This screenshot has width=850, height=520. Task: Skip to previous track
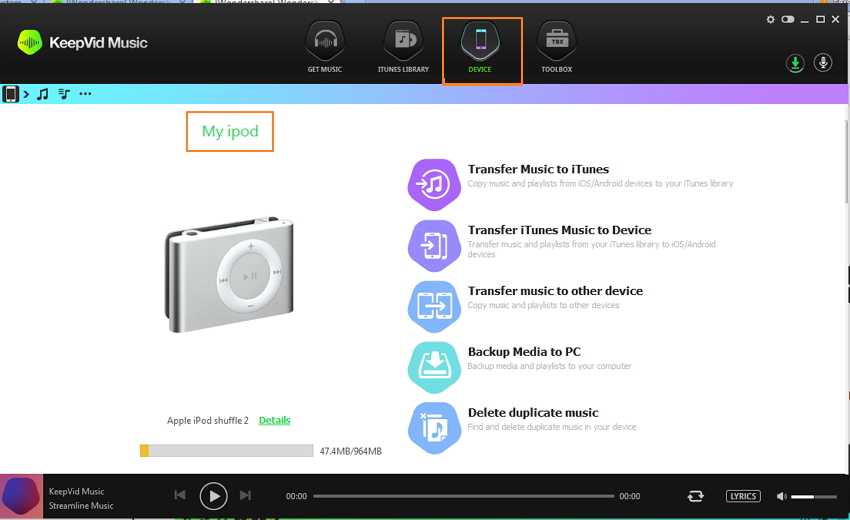pyautogui.click(x=180, y=495)
